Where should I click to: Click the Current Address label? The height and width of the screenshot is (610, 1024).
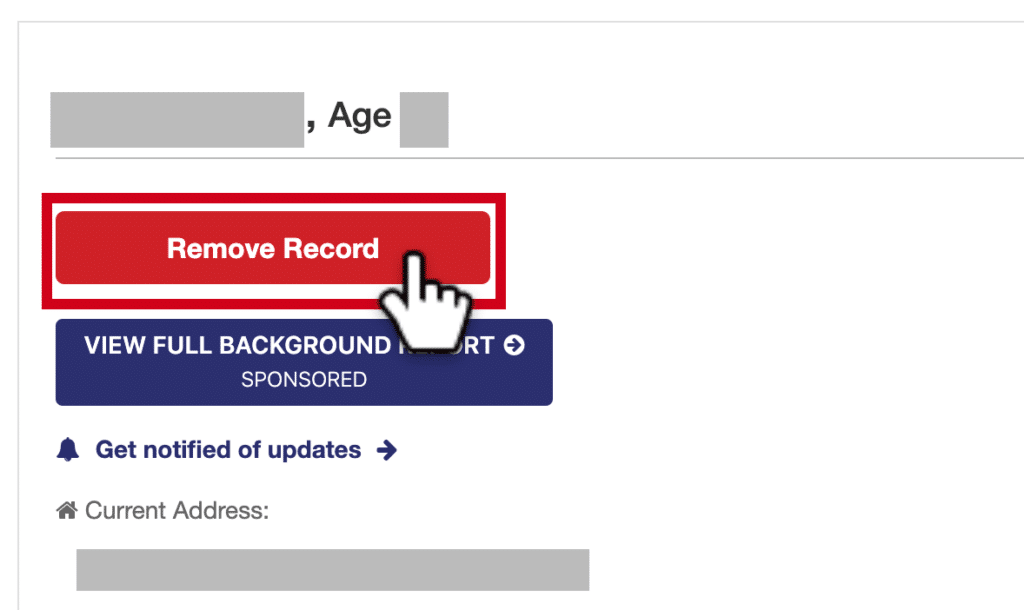pyautogui.click(x=177, y=510)
